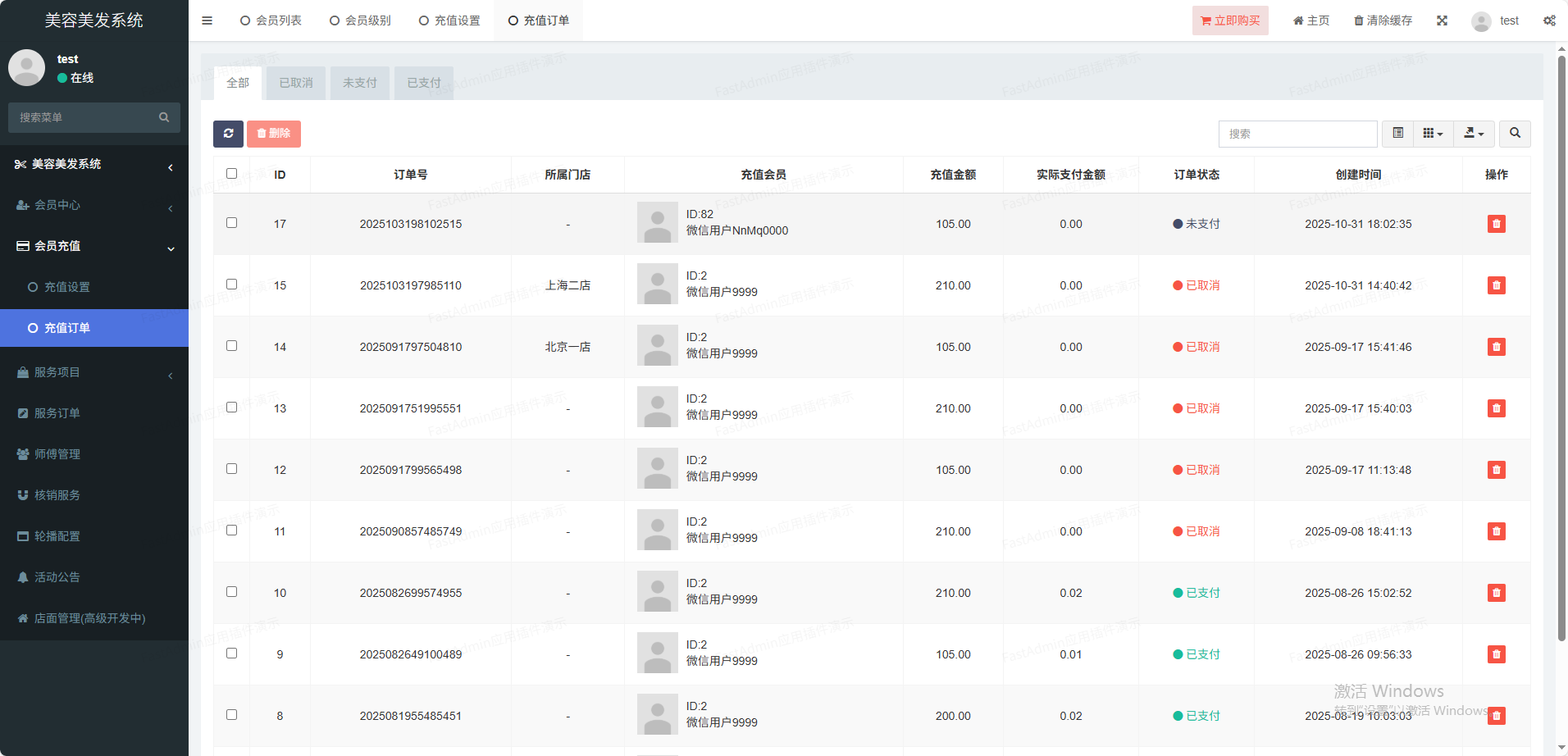Open the columns grid dropdown
The image size is (1568, 756).
tap(1433, 134)
